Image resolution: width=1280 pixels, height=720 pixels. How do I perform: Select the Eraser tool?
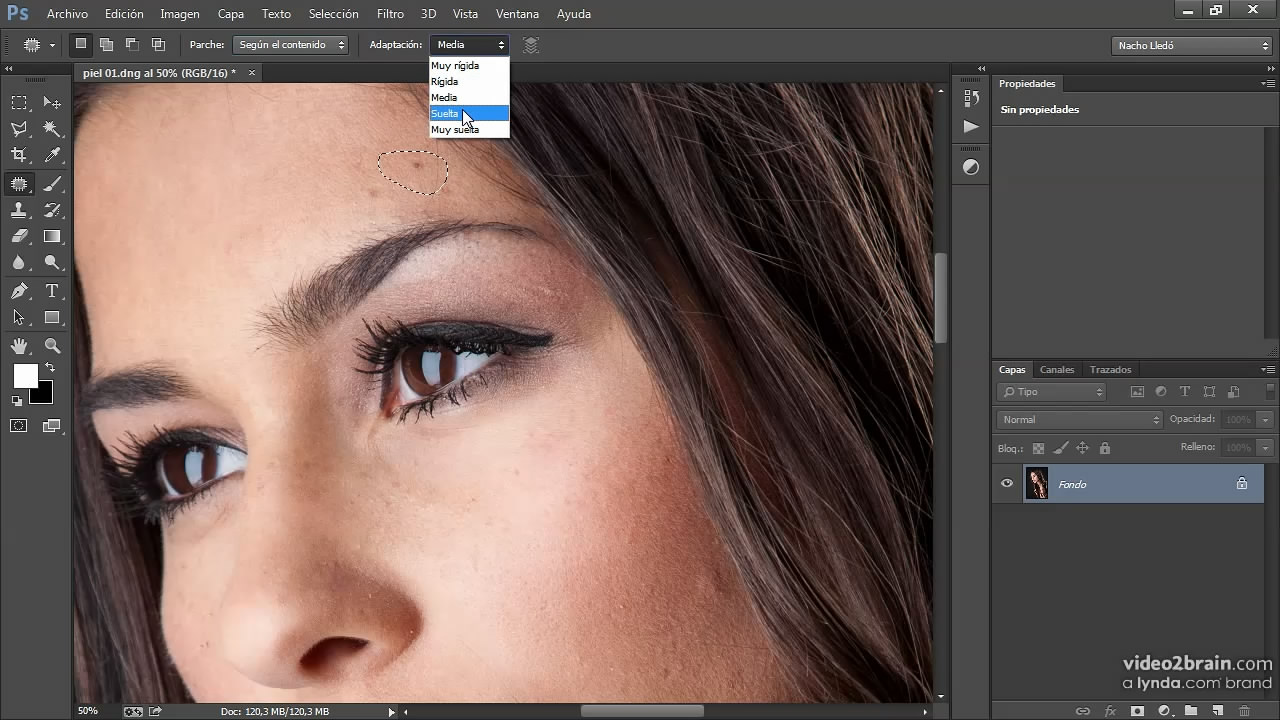point(19,237)
